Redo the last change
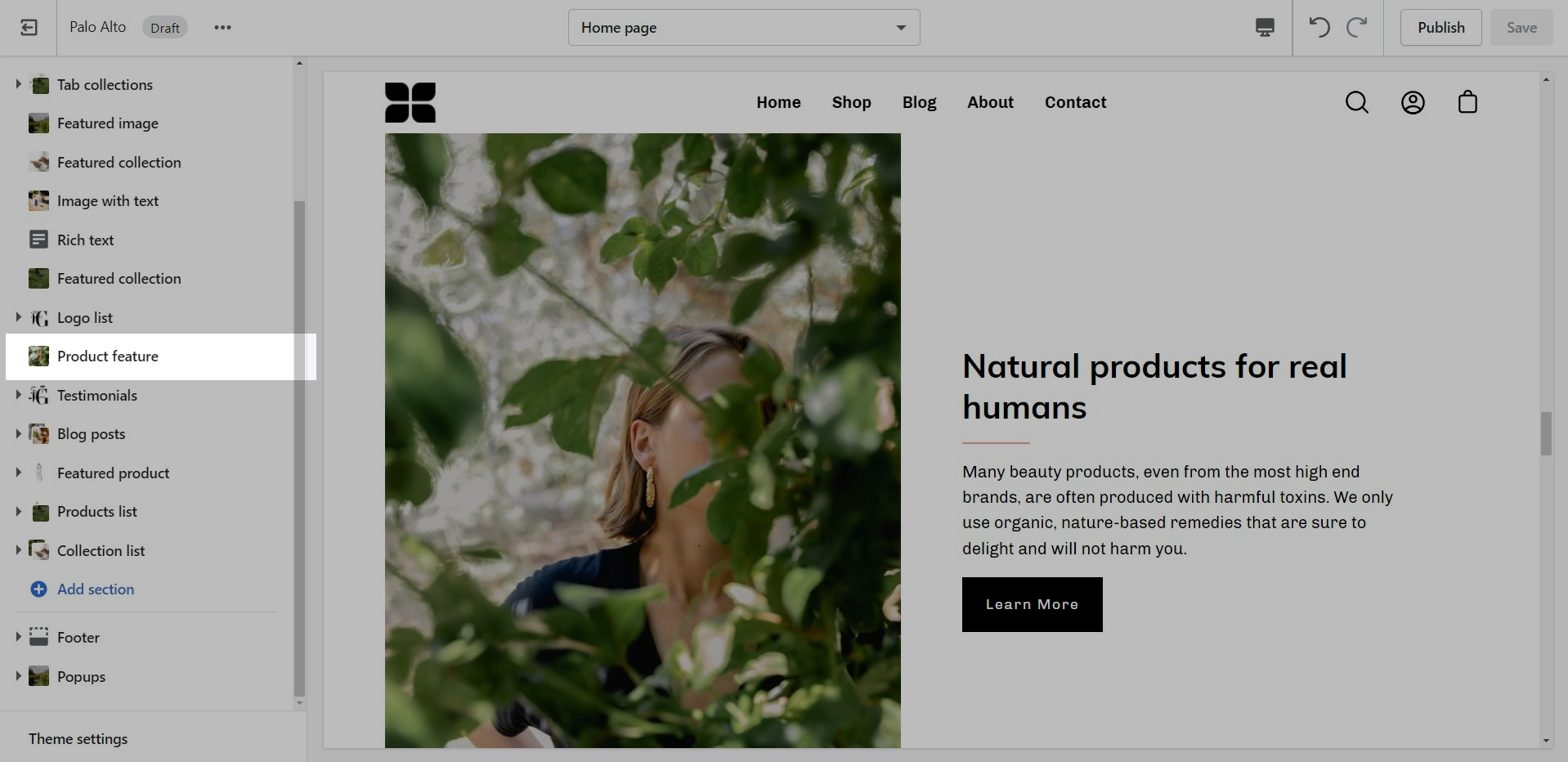The height and width of the screenshot is (762, 1568). click(1357, 28)
